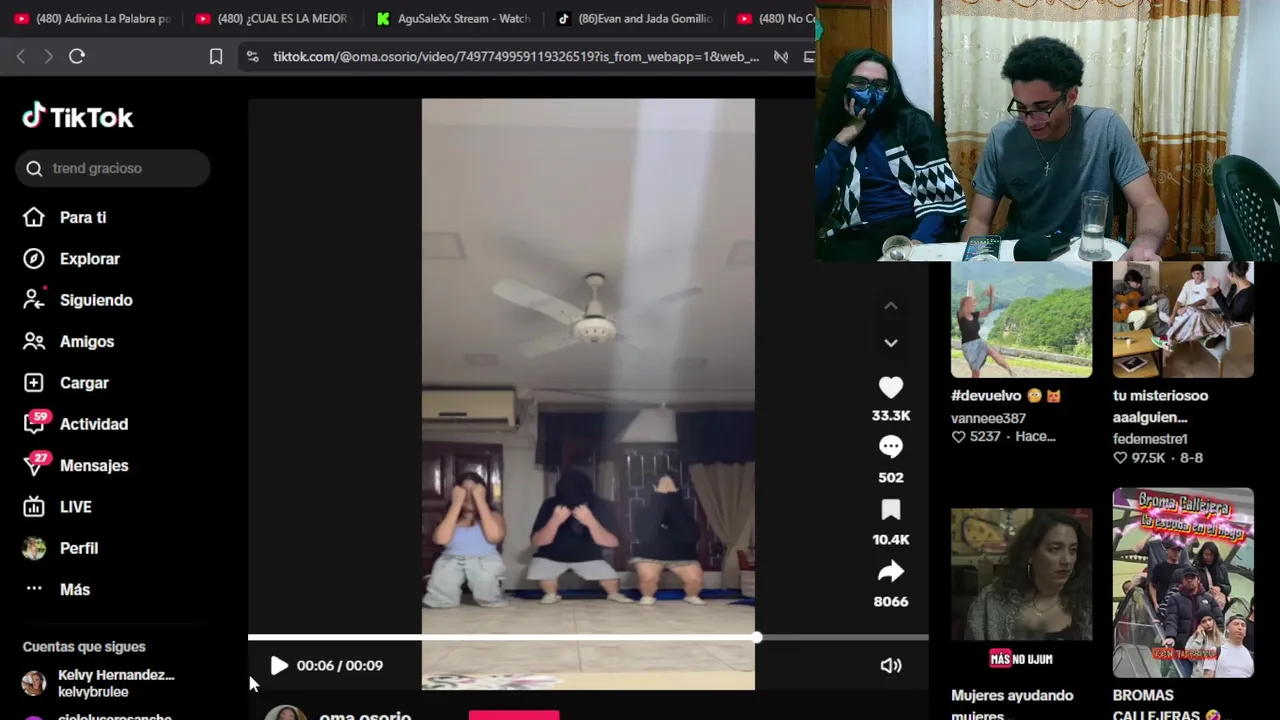Click the 502 comments count
The height and width of the screenshot is (720, 1280).
coord(891,477)
